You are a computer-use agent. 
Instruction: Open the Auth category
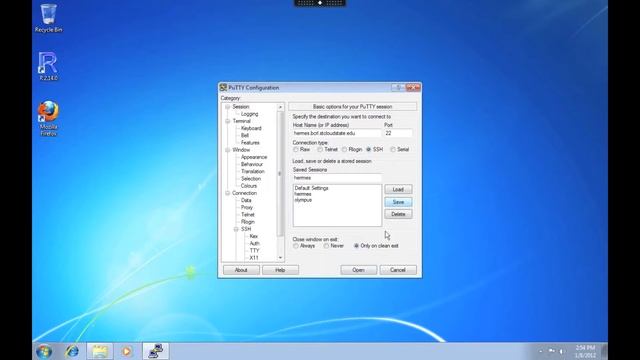(254, 244)
